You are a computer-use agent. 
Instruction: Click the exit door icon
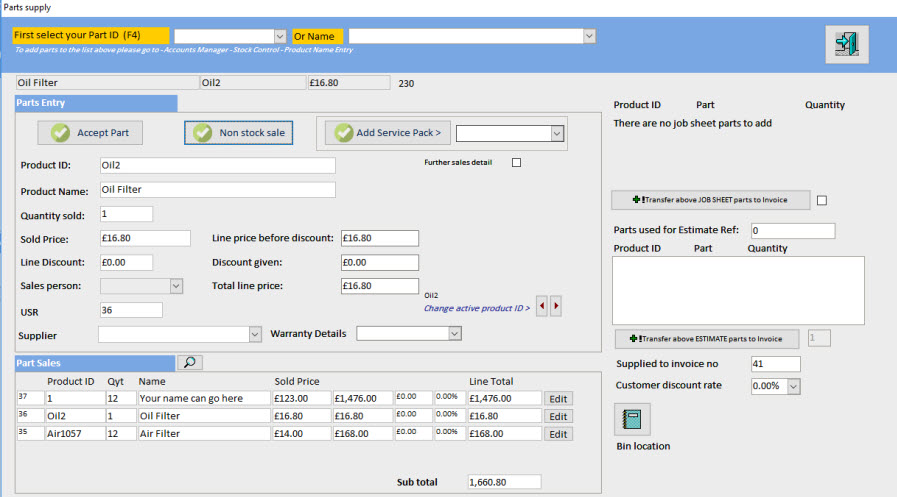(847, 44)
